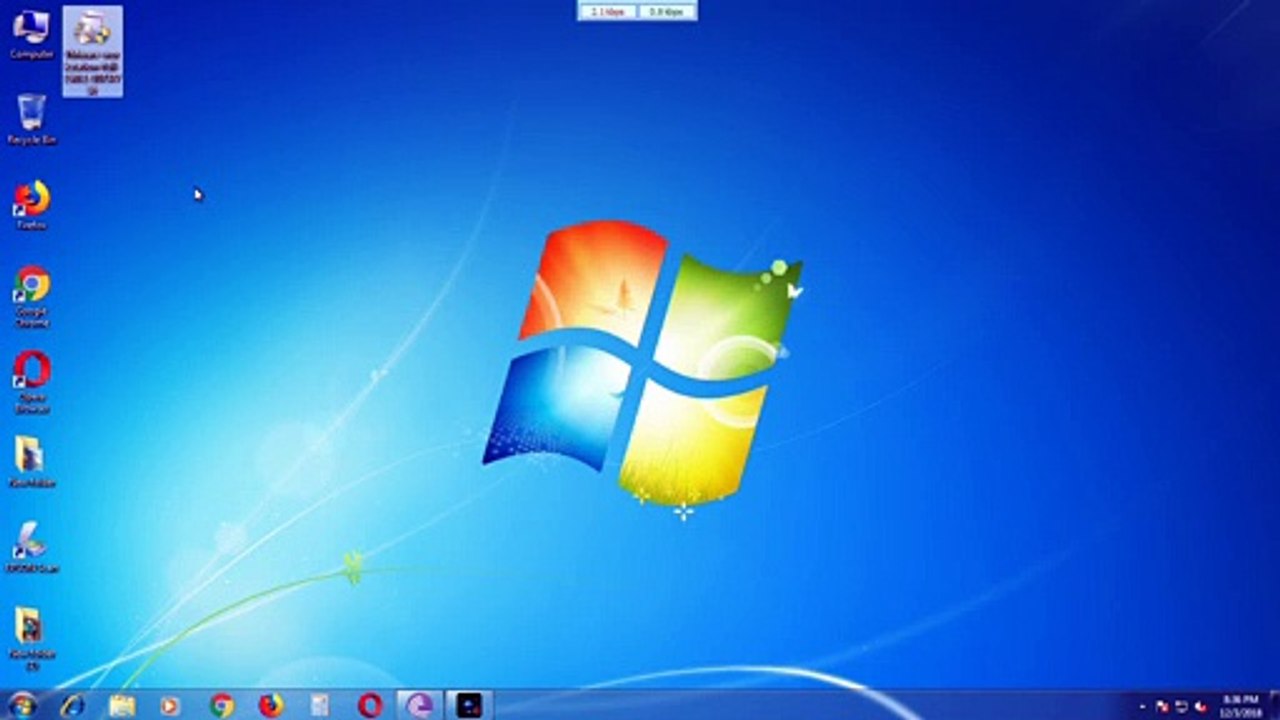Click the Show desktop strip beside the clock
The width and height of the screenshot is (1280, 720).
pos(1273,705)
